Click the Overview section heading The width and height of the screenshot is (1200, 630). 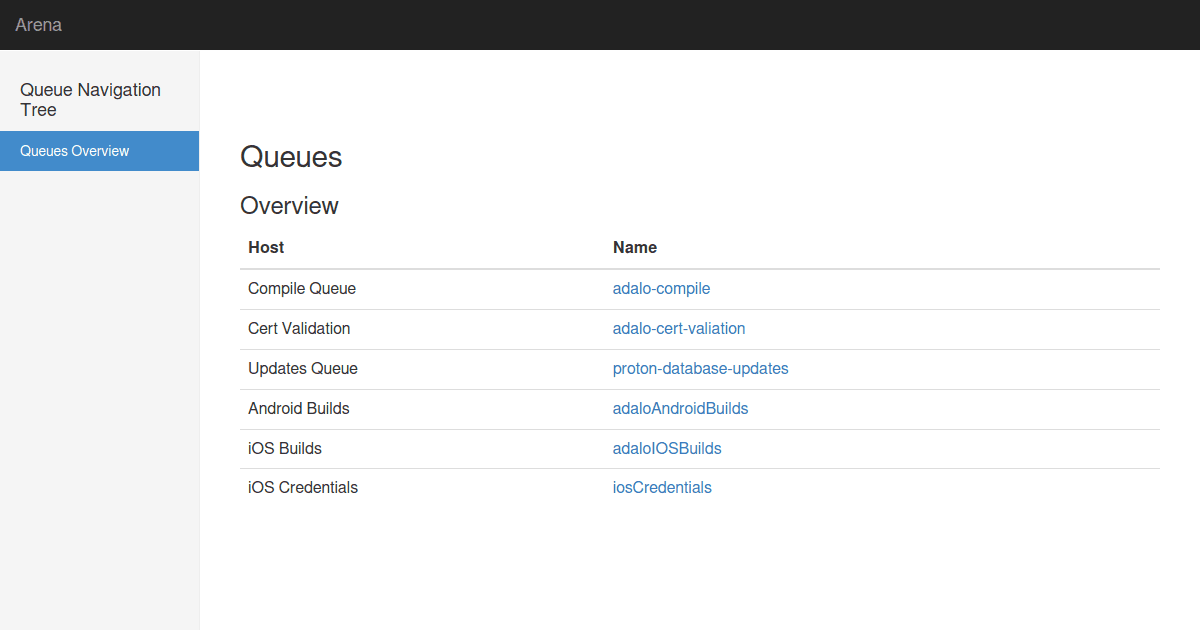point(289,206)
